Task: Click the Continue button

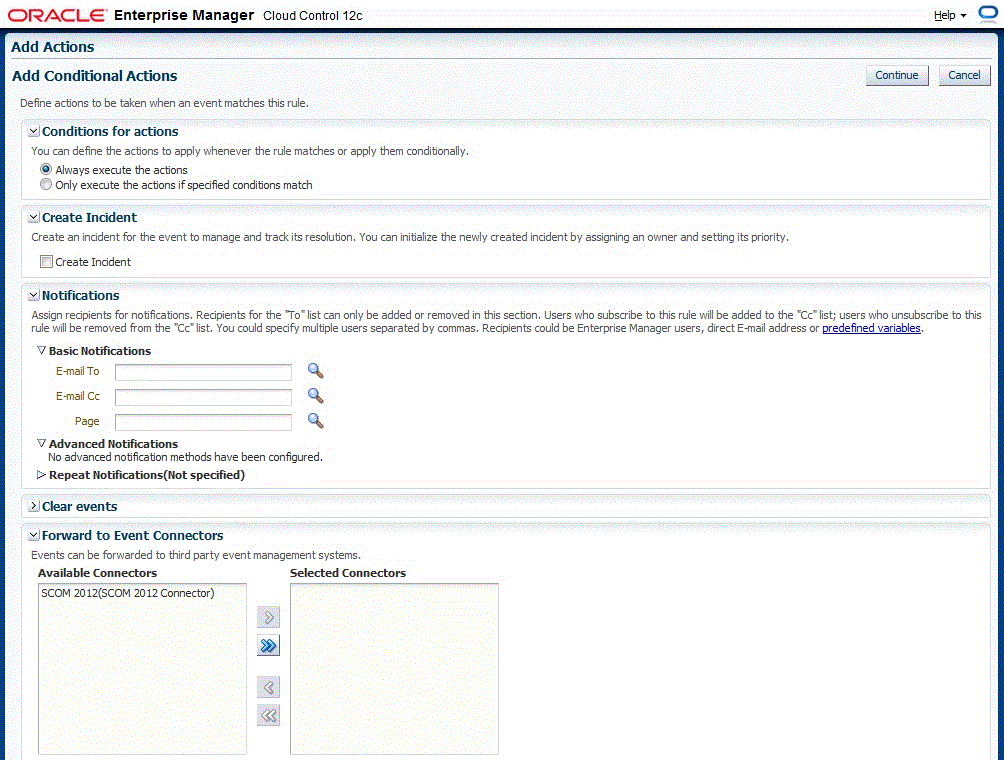Action: (896, 75)
